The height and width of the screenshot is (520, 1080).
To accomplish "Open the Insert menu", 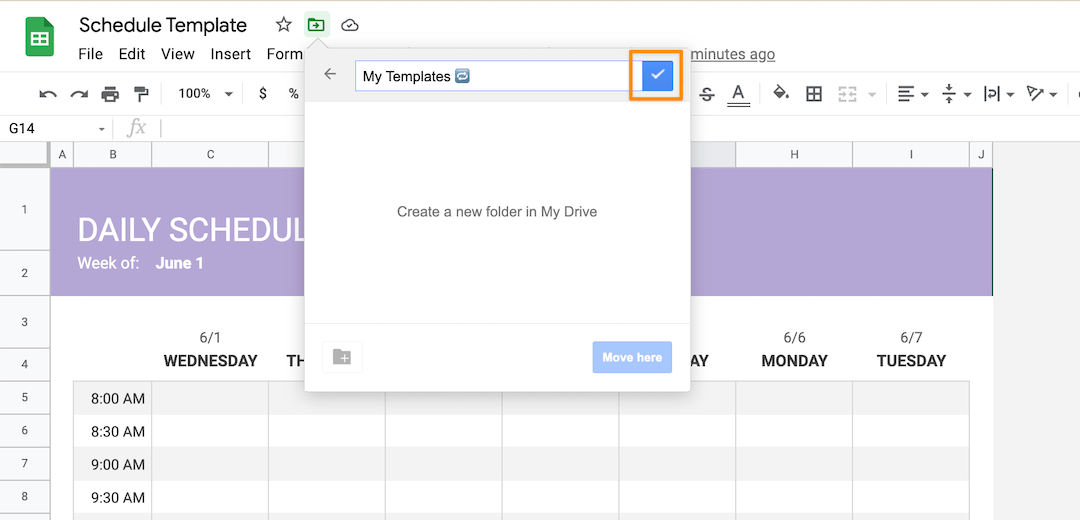I will click(230, 54).
